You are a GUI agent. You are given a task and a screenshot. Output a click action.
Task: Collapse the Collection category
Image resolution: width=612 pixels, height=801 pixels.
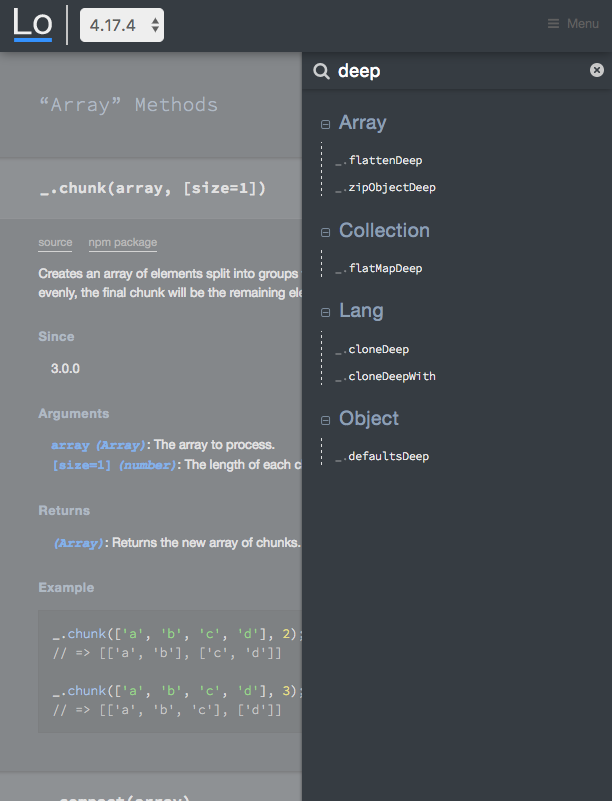[325, 232]
